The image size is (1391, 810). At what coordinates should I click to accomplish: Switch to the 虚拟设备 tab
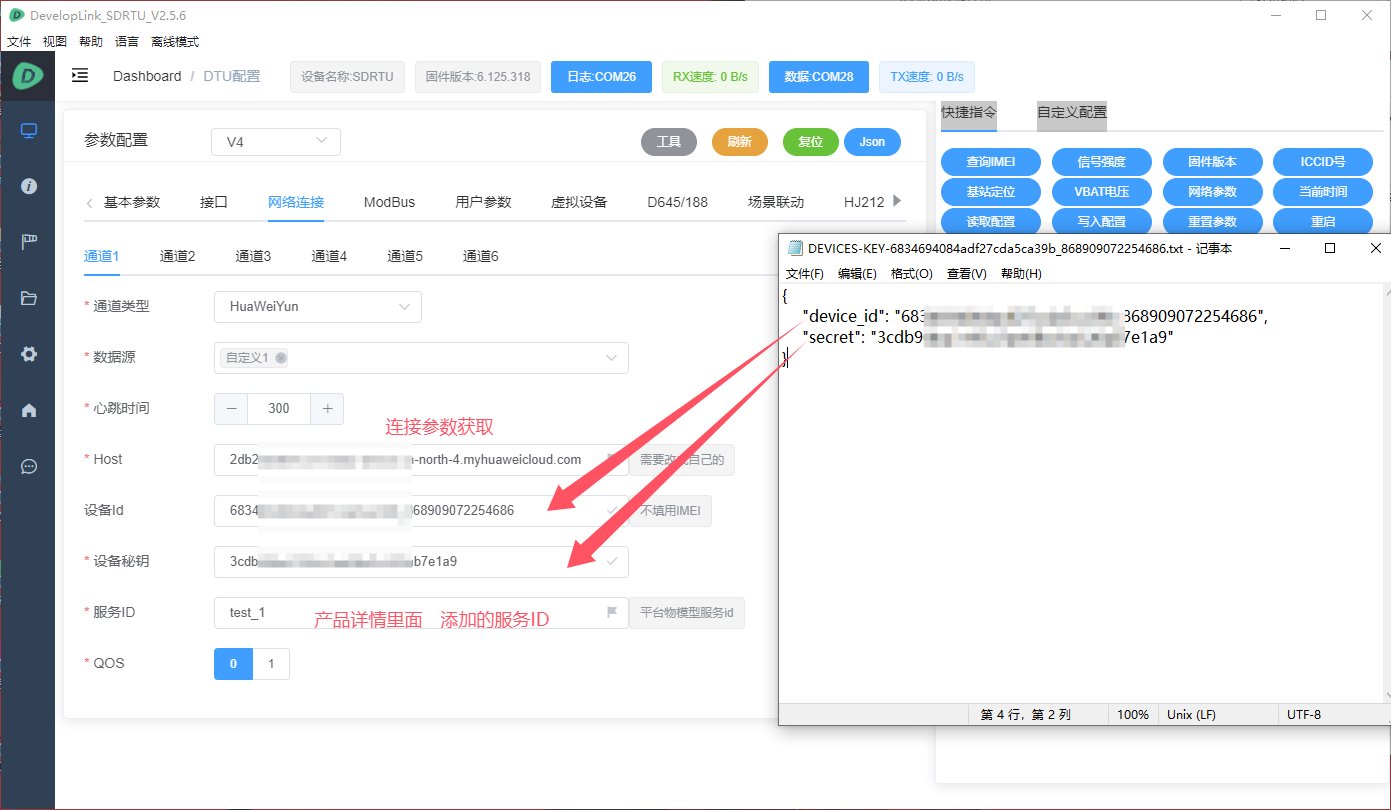click(x=579, y=202)
